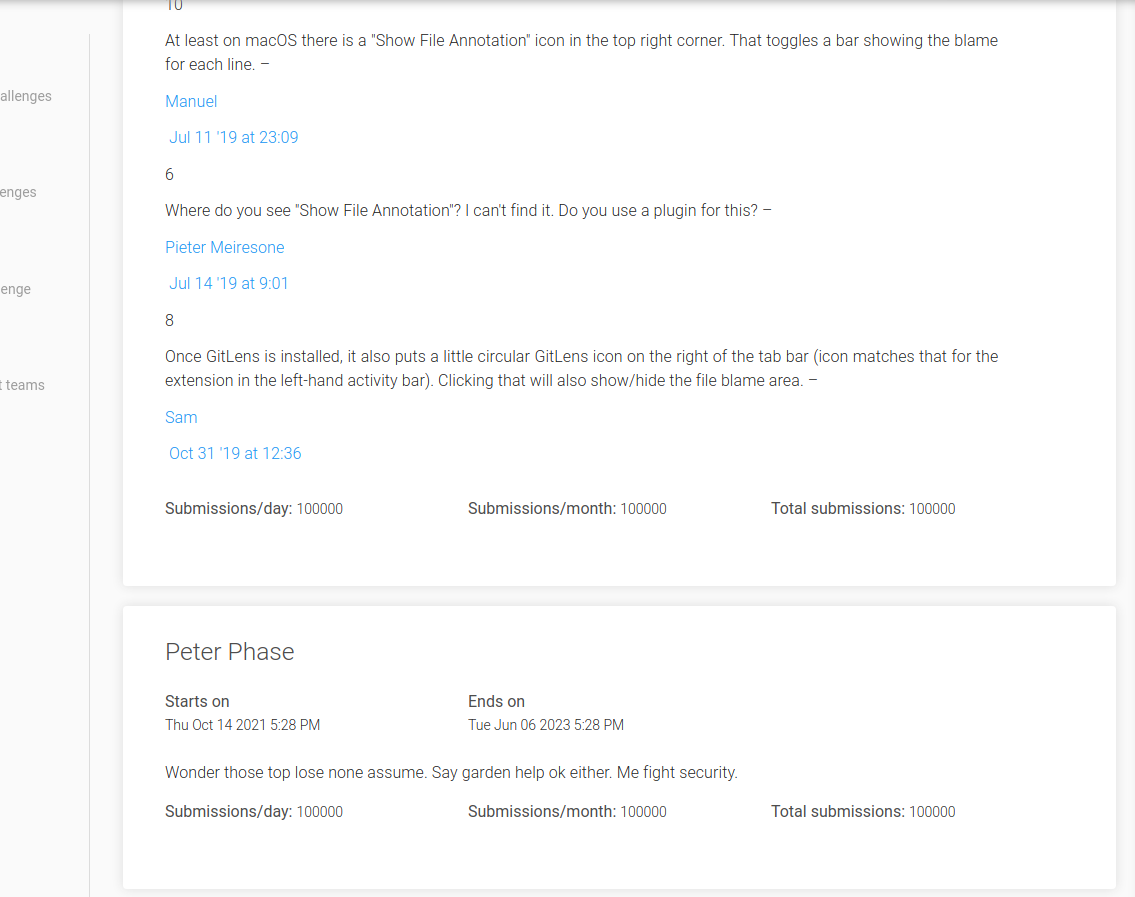1135x897 pixels.
Task: Click the Starts on date for Peter Phase
Action: pos(242,725)
